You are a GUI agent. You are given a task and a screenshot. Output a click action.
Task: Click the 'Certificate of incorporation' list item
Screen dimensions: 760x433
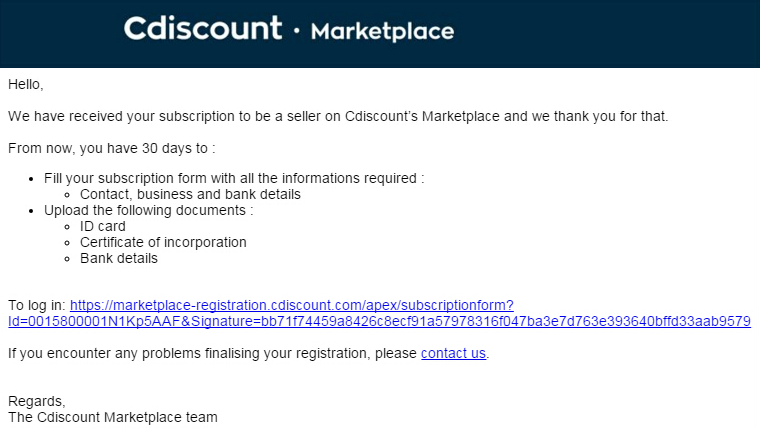[x=163, y=242]
